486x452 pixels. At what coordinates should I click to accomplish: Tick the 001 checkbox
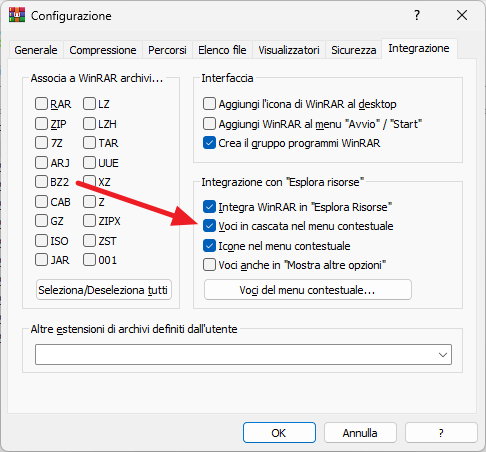coord(89,260)
